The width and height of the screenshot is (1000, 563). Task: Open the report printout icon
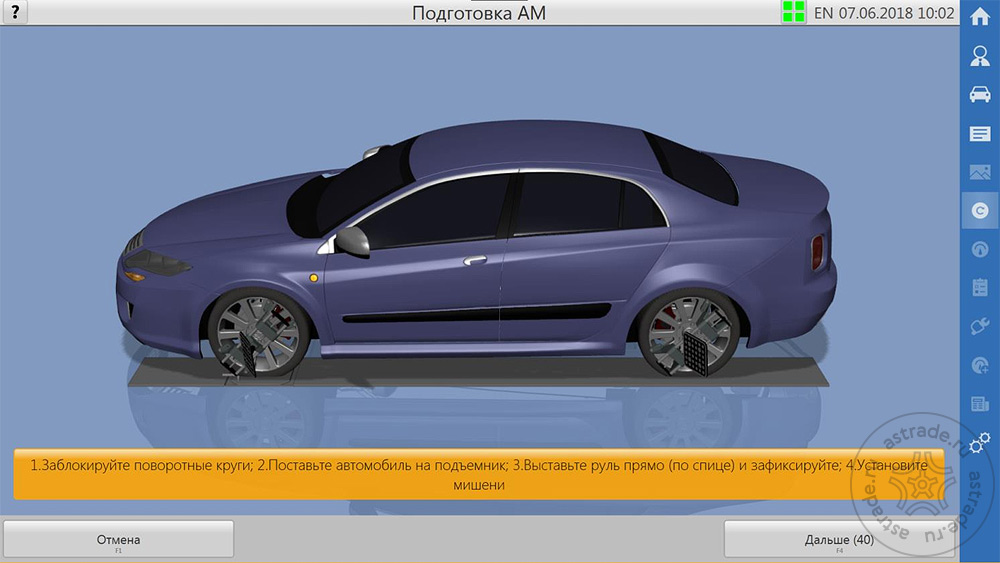[x=980, y=404]
